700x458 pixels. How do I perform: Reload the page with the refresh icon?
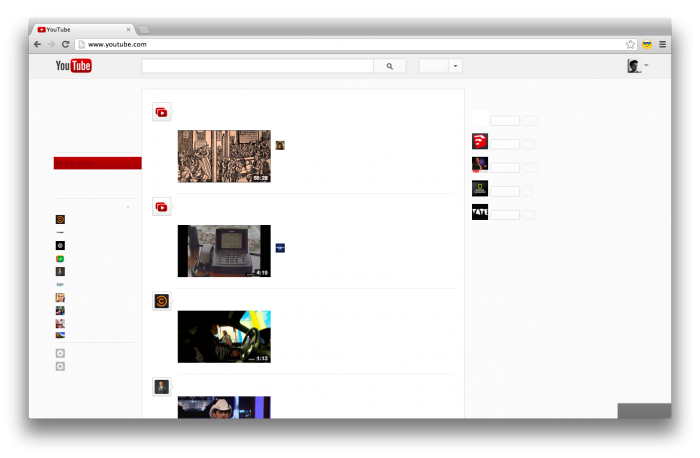tap(65, 44)
